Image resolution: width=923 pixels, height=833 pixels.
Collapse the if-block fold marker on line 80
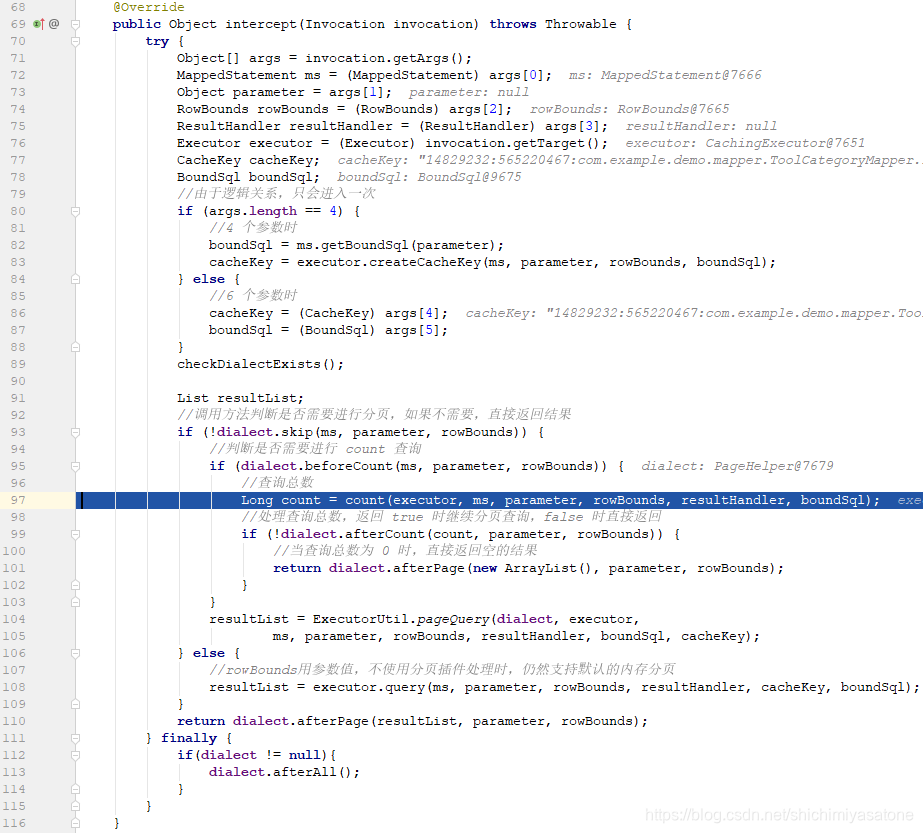[x=76, y=211]
